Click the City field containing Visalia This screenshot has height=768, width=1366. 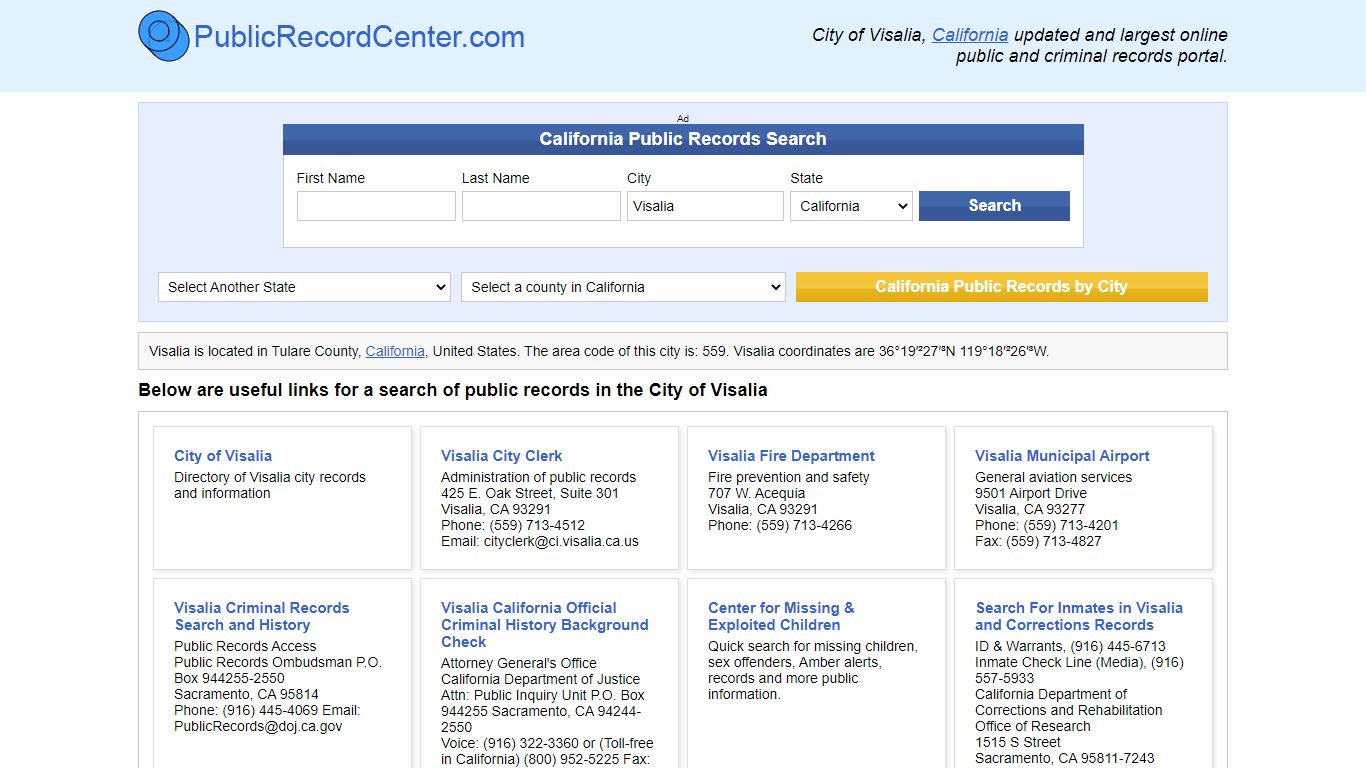pos(705,206)
